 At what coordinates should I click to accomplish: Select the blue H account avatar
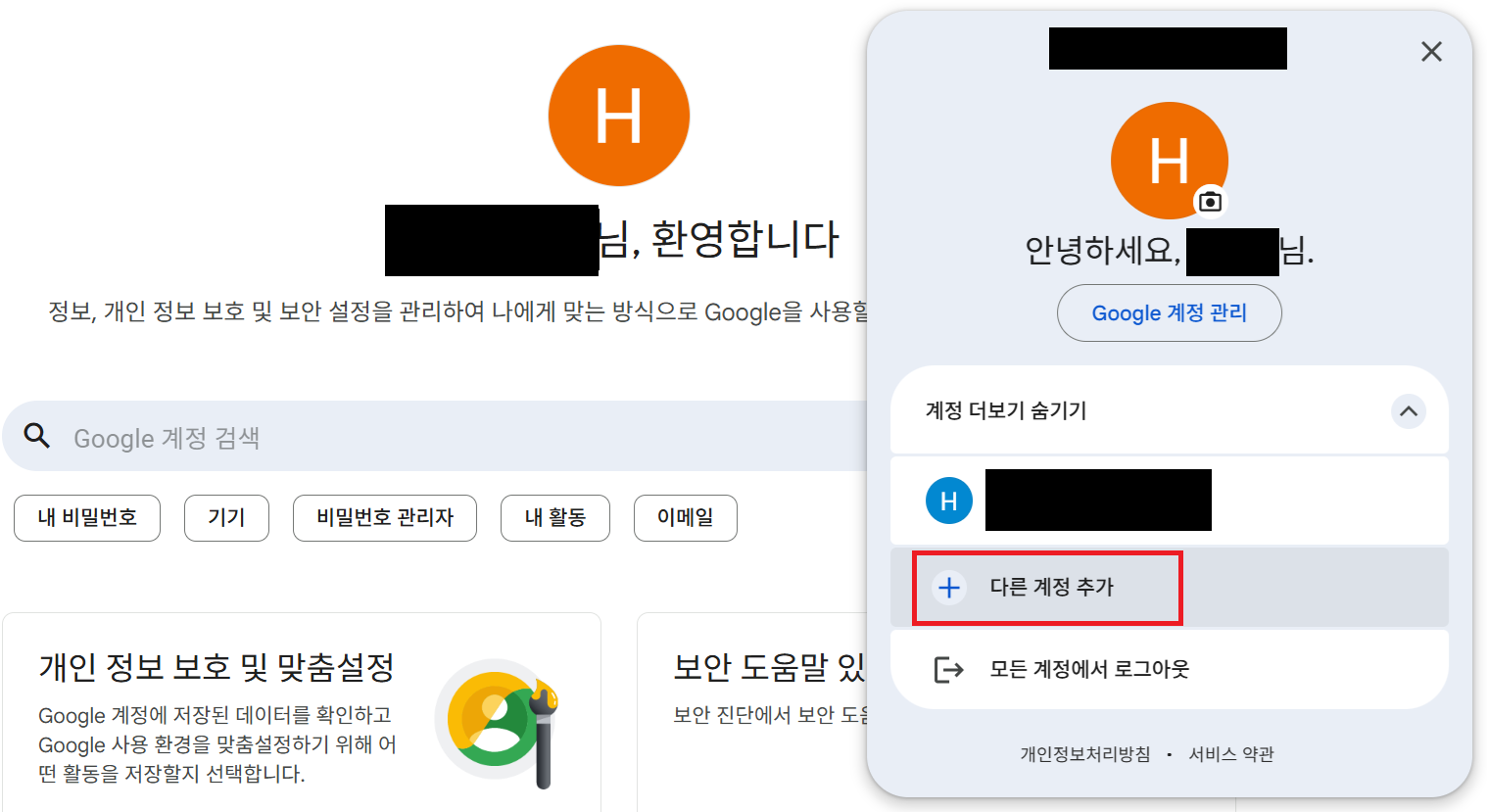[x=948, y=501]
